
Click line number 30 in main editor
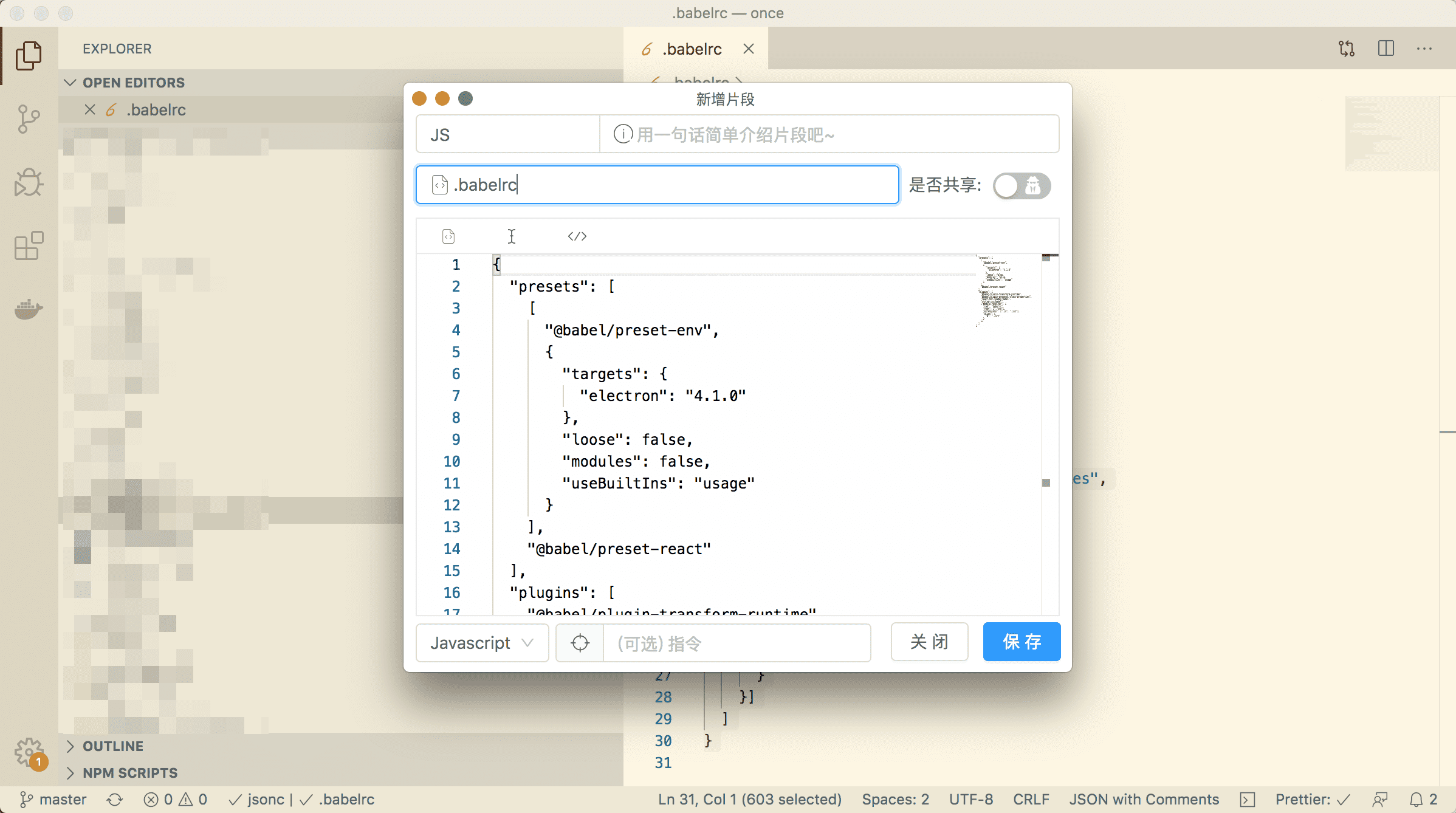coord(663,741)
